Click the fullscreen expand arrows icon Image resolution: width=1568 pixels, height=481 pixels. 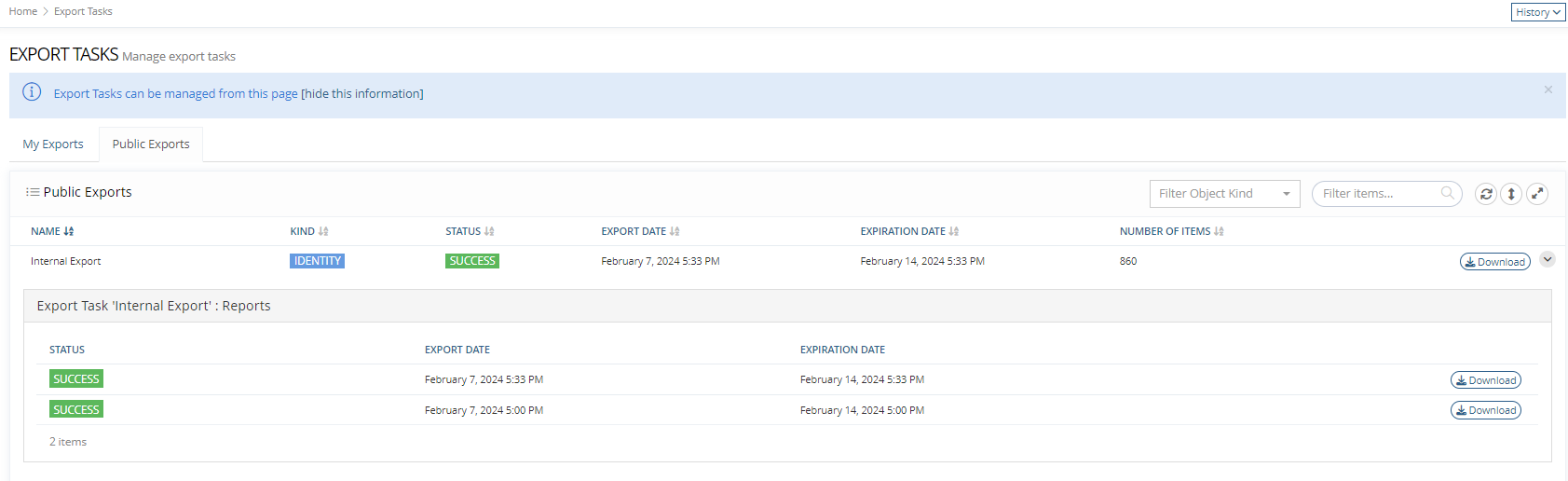tap(1537, 194)
